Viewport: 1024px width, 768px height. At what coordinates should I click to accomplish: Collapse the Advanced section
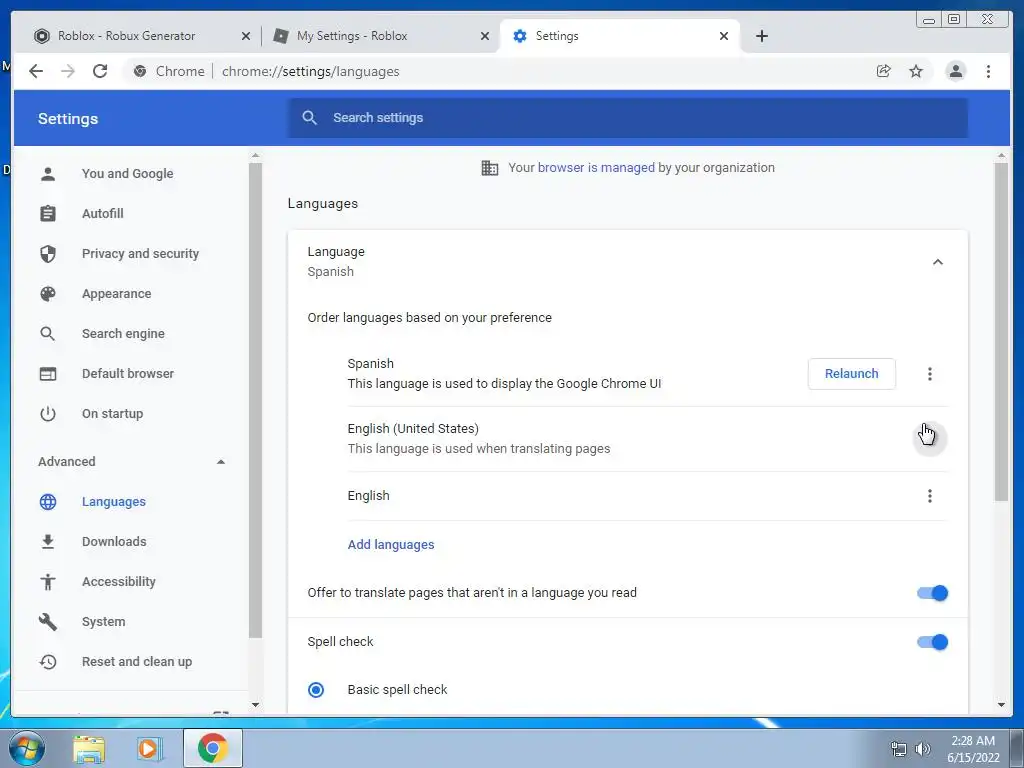221,462
